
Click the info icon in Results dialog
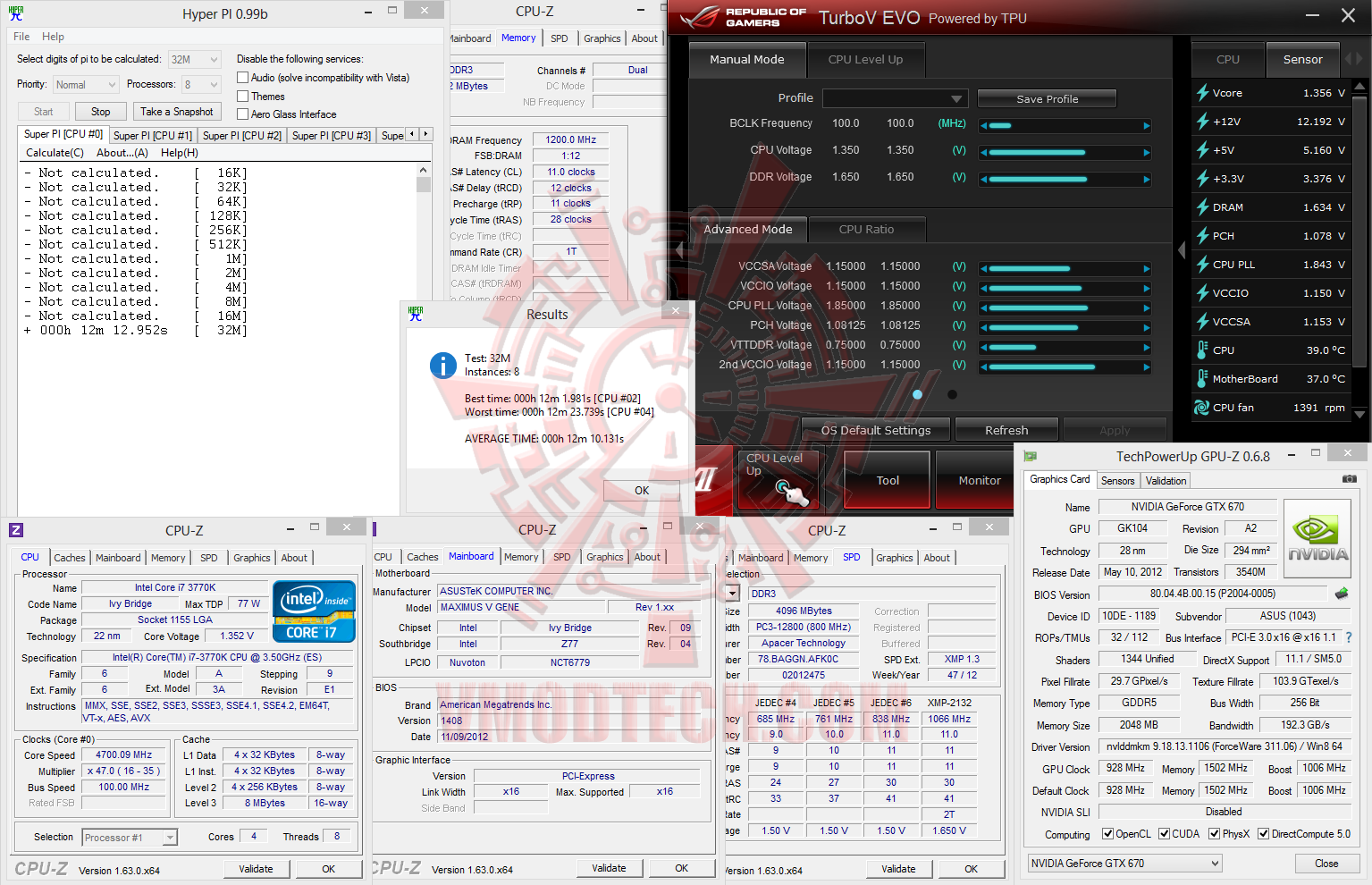443,365
